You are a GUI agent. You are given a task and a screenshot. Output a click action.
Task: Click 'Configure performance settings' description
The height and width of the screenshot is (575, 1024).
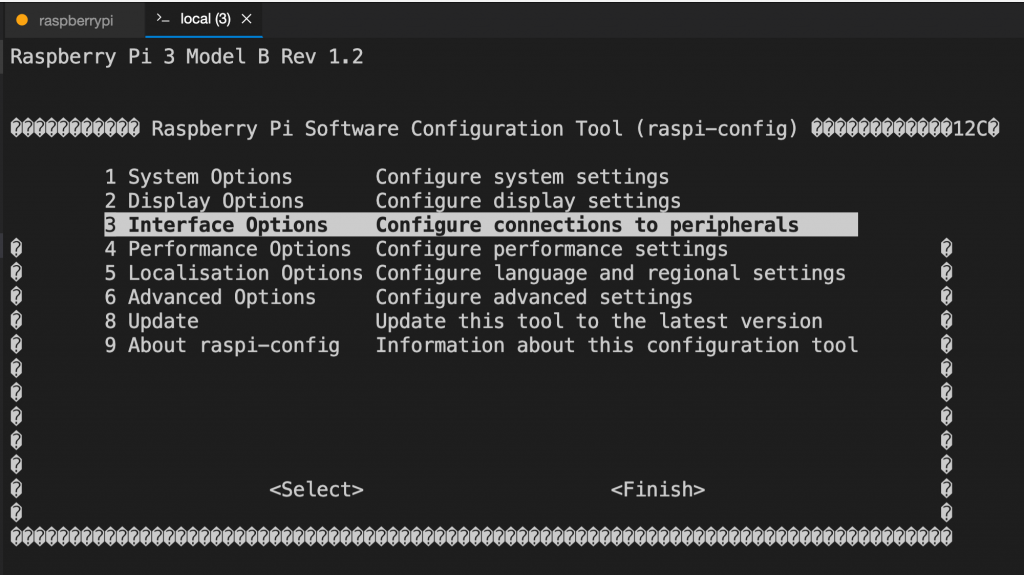pos(551,249)
